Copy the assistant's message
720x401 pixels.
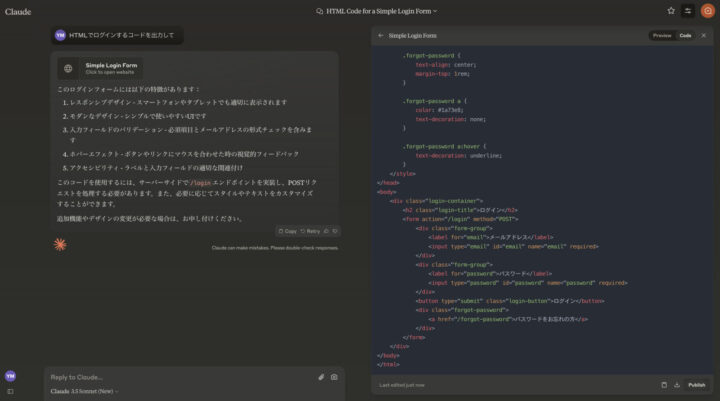point(287,231)
